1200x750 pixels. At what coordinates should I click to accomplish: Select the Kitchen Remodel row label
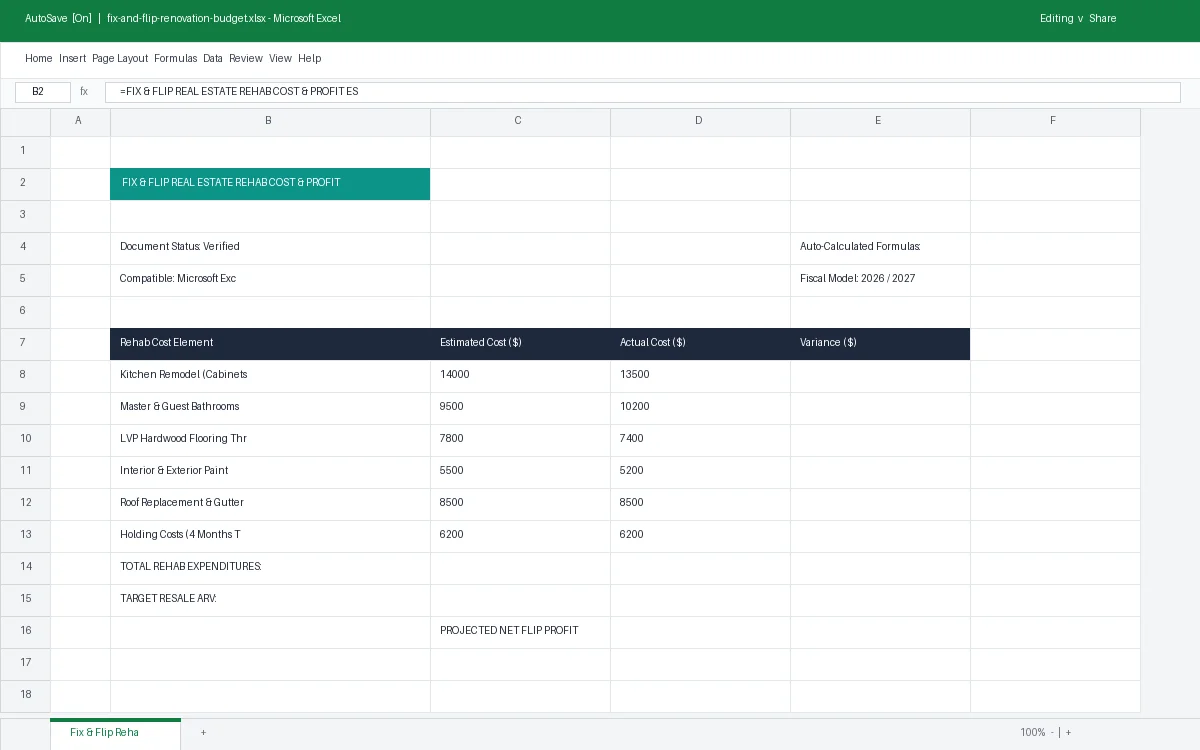[270, 376]
